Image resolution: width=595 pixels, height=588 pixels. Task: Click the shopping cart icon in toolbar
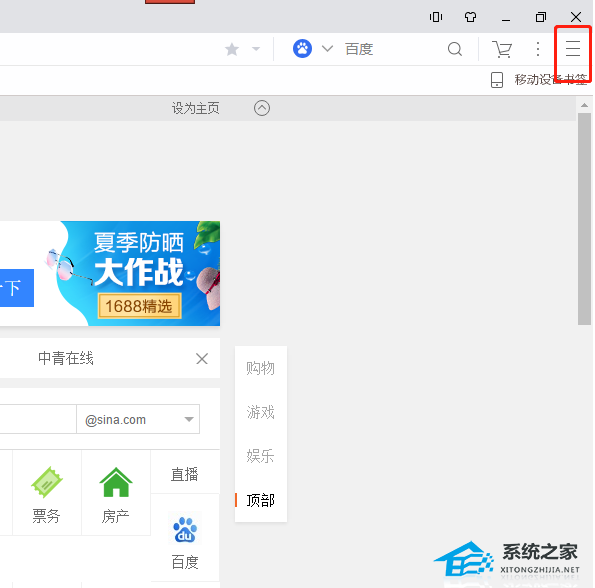[x=502, y=49]
